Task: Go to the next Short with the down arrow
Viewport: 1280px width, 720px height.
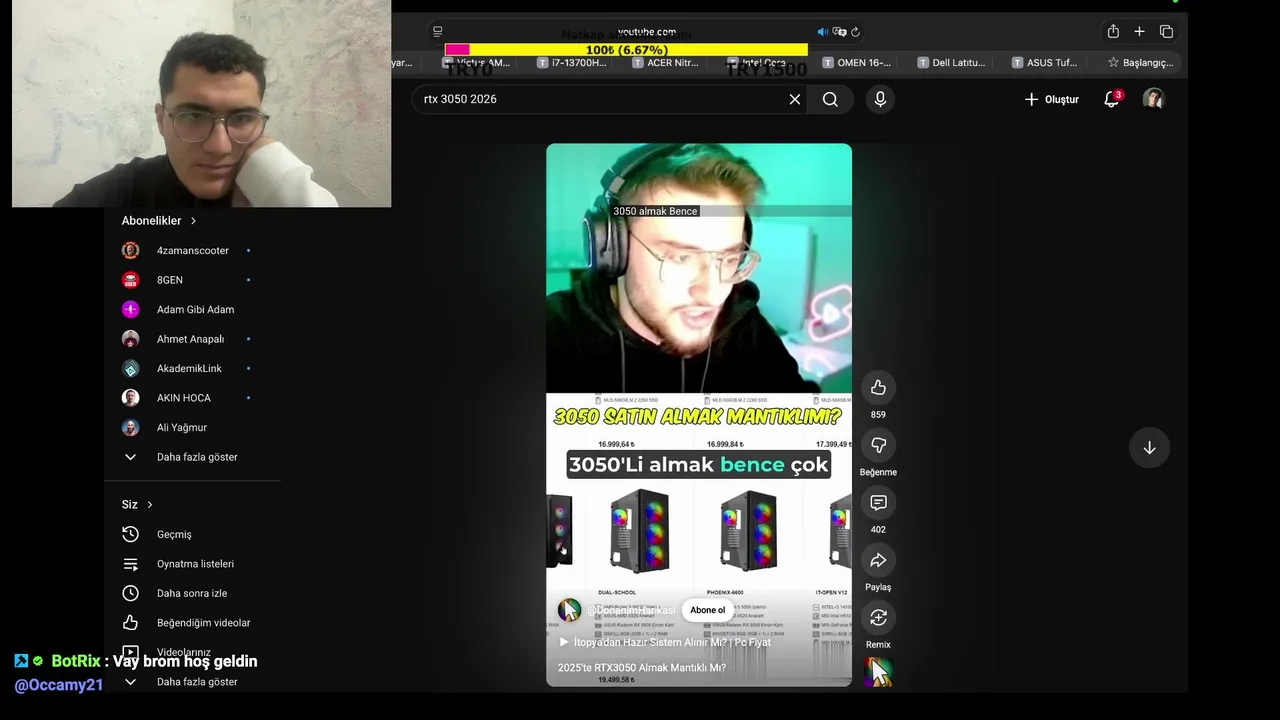Action: (1149, 448)
